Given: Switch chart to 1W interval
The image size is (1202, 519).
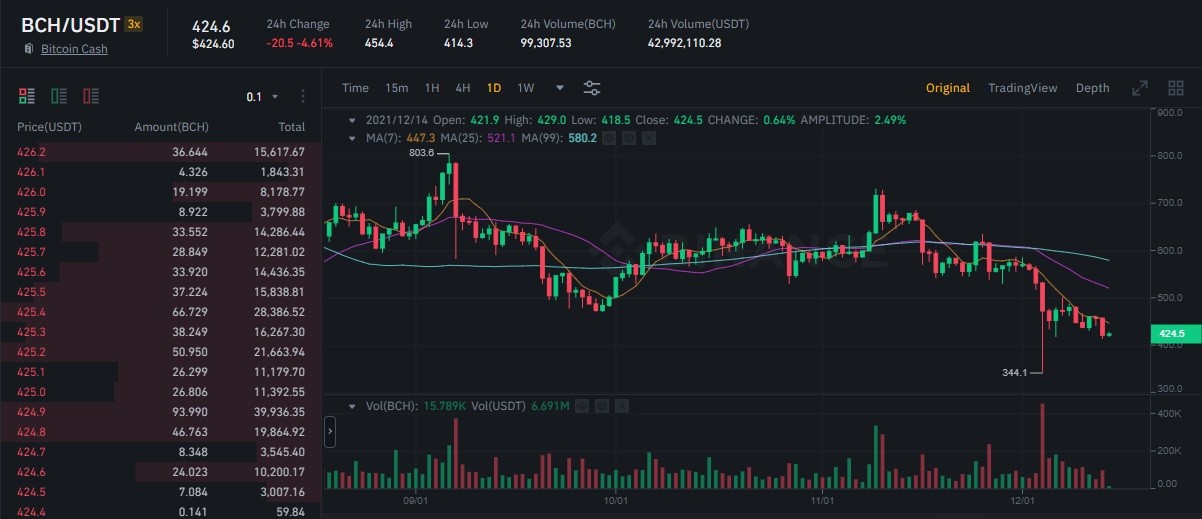Looking at the screenshot, I should tap(526, 88).
